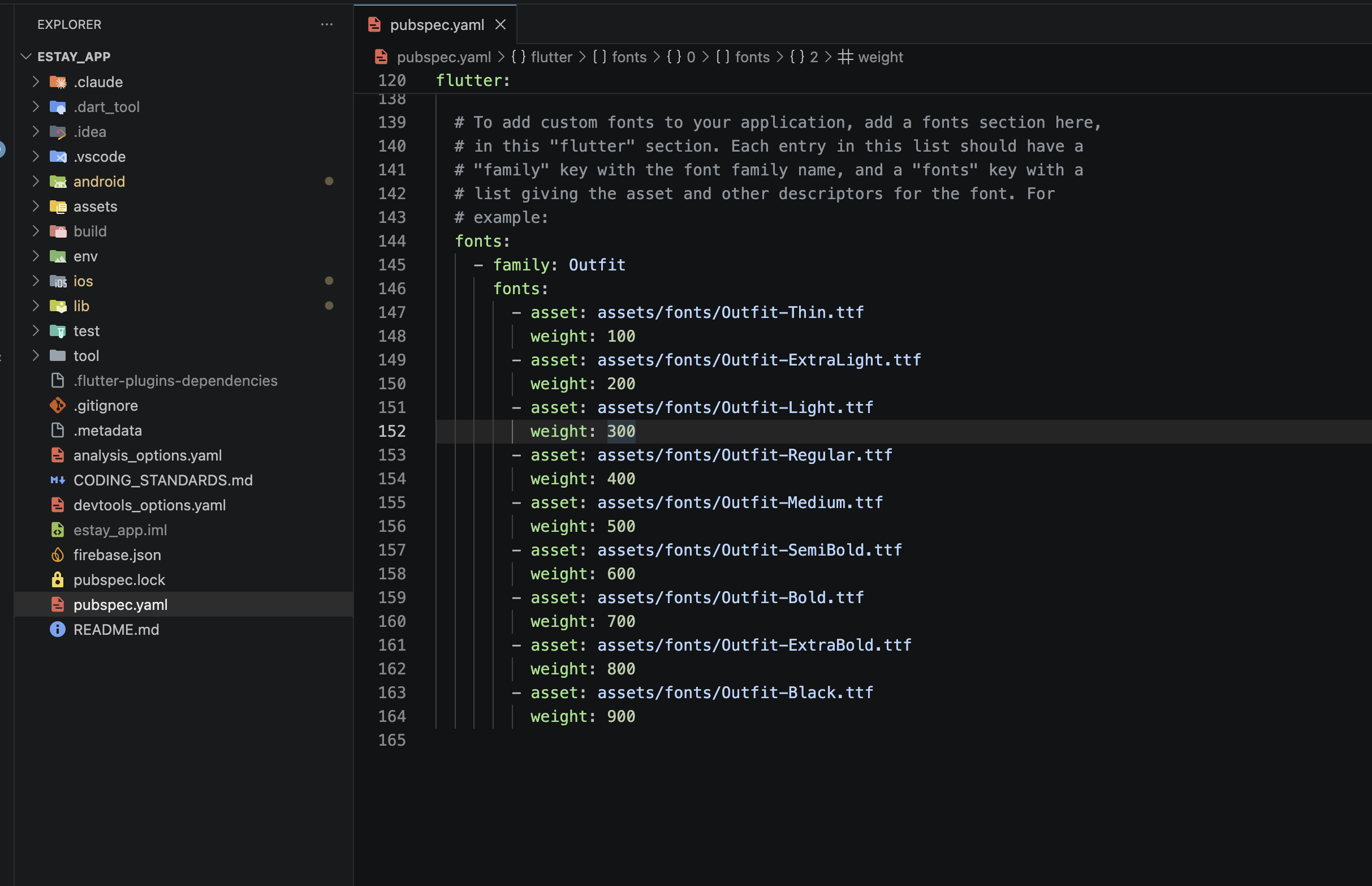Click the Outfit-SemiBold.ttf asset path
1372x886 pixels.
[750, 550]
